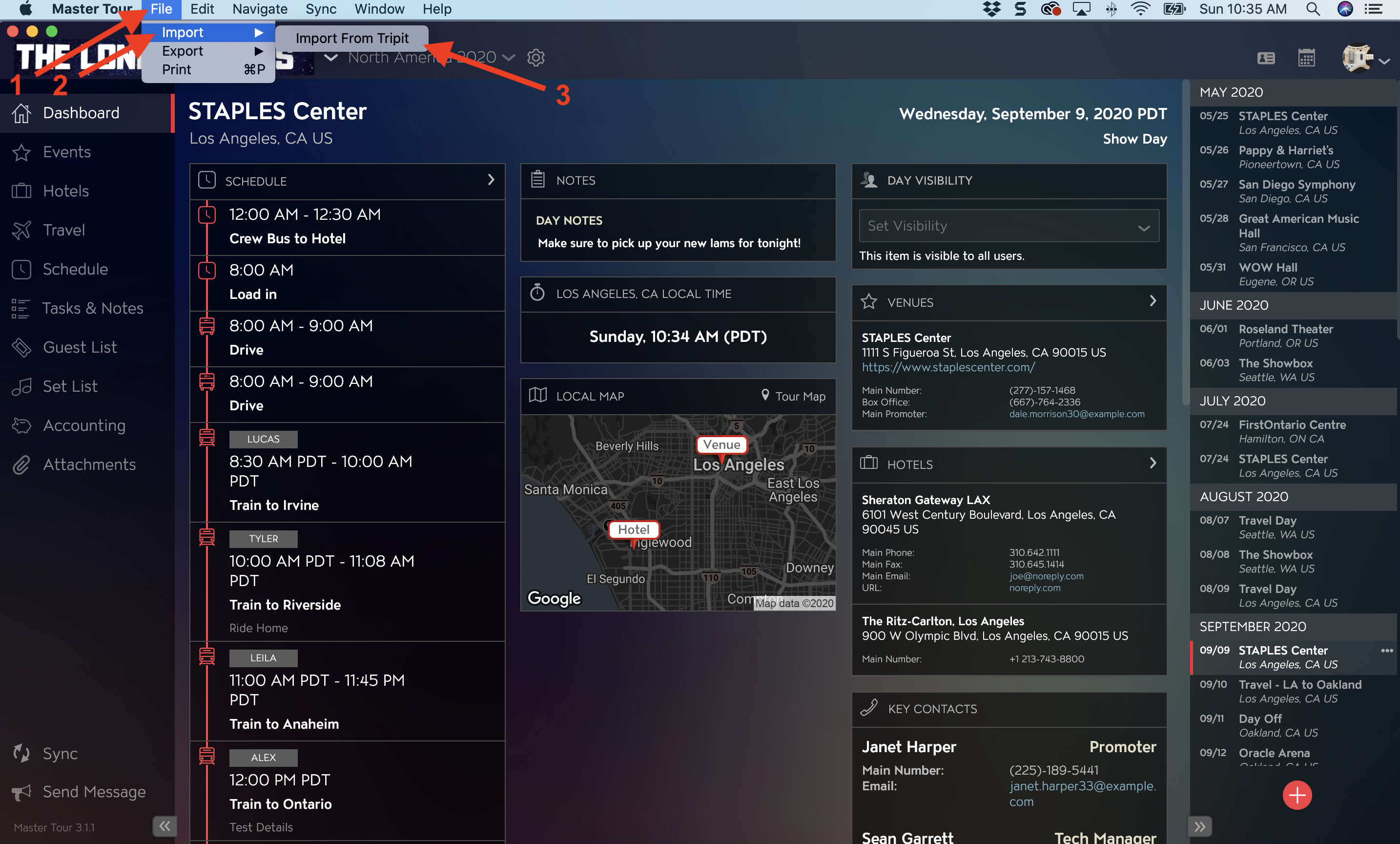The image size is (1400, 844).
Task: Click joe@noreply.com hotel email link
Action: click(1046, 576)
